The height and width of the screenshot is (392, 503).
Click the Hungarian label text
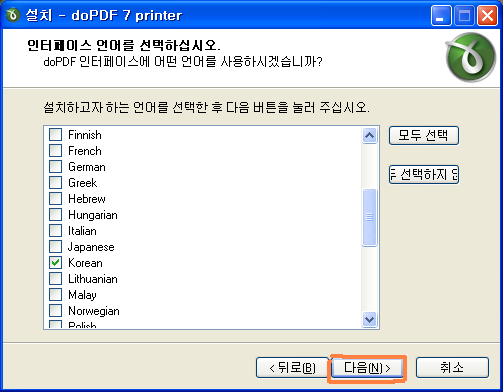tap(93, 215)
